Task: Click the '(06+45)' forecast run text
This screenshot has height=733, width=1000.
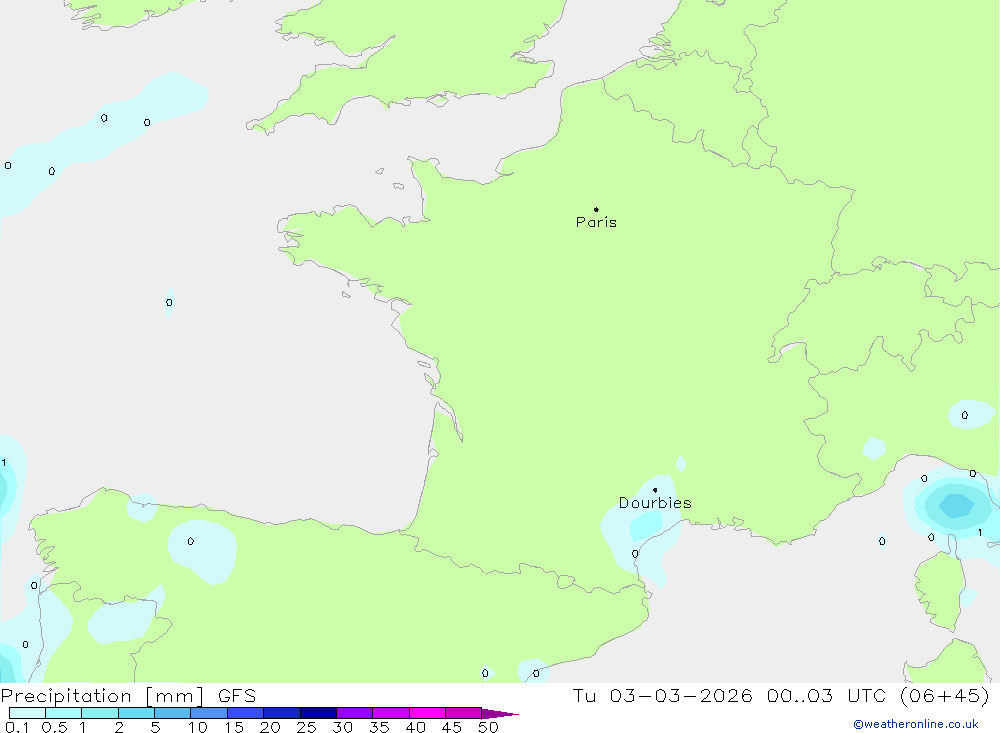Action: (945, 695)
